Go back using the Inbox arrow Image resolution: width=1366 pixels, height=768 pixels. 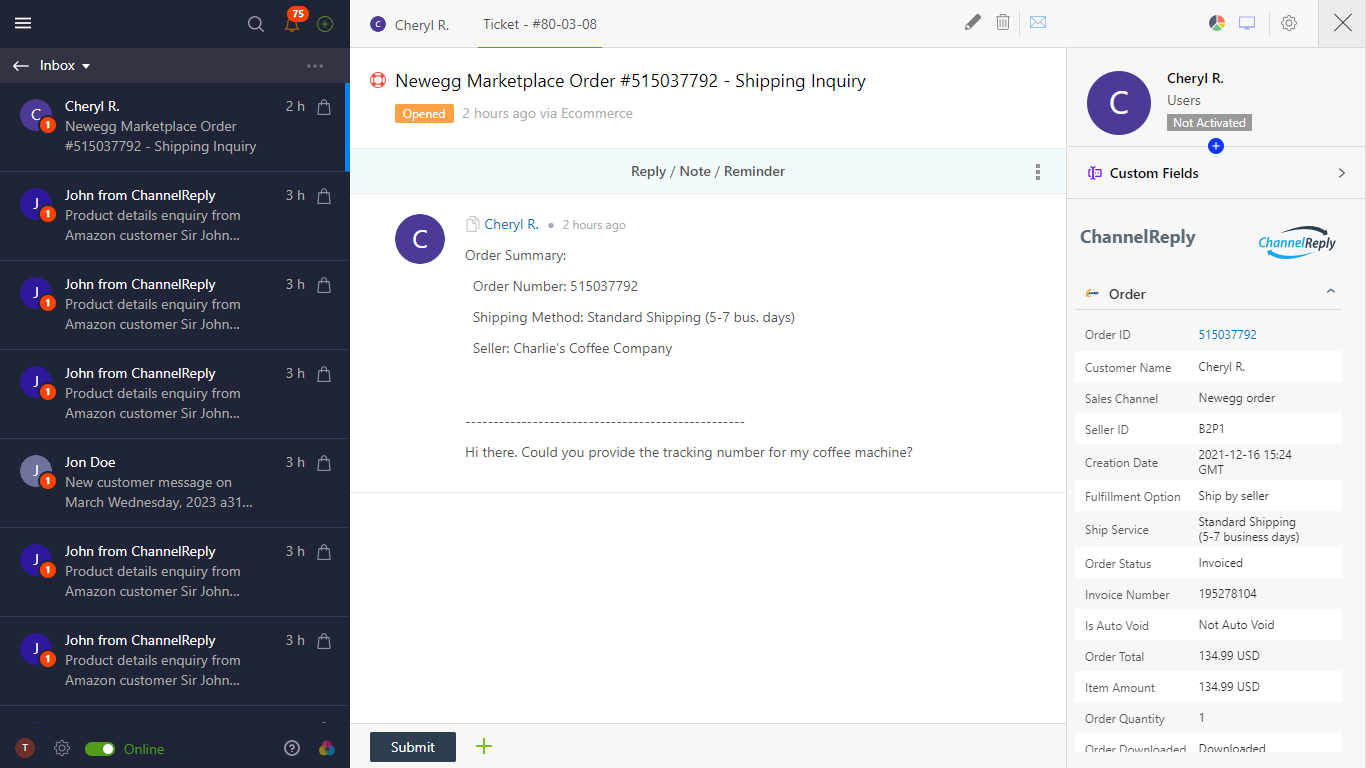[x=21, y=66]
